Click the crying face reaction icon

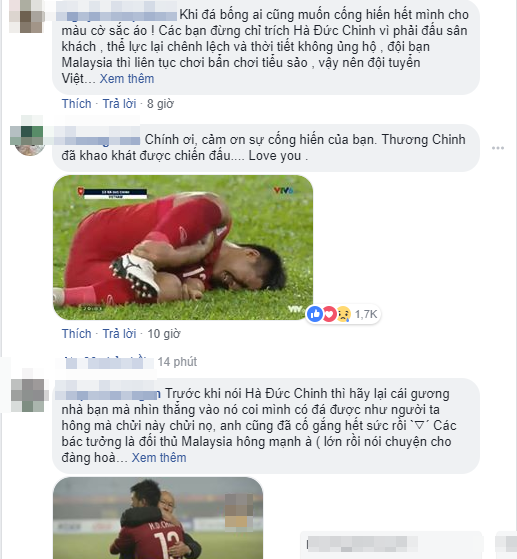tap(343, 314)
